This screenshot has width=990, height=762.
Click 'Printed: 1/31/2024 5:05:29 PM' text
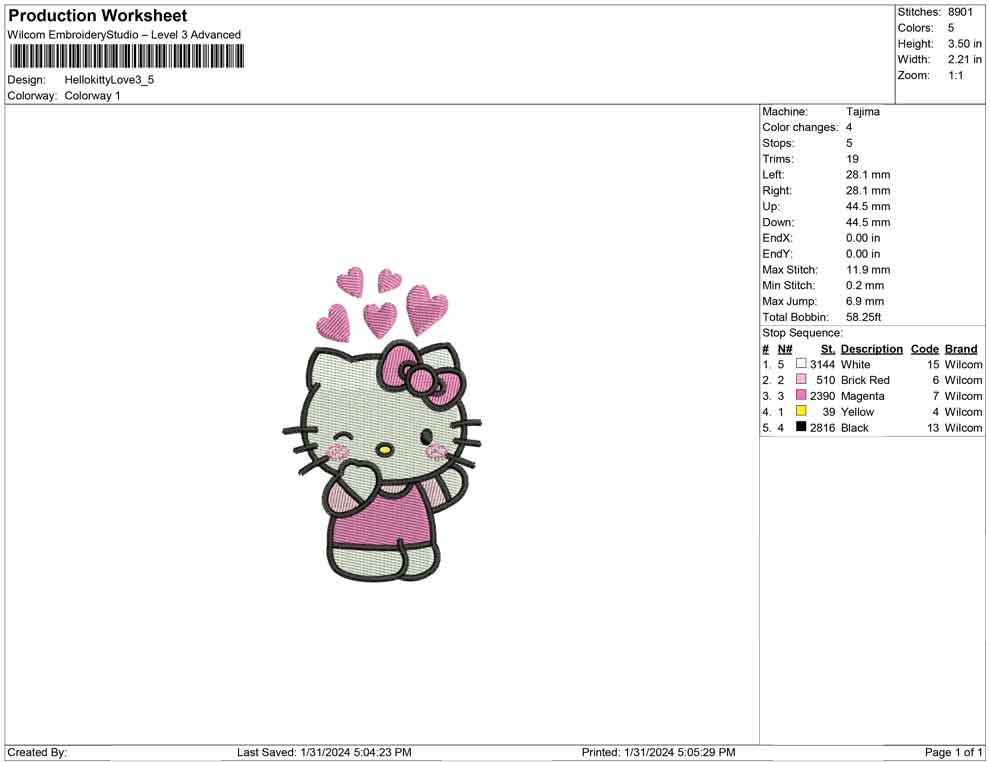(x=659, y=752)
